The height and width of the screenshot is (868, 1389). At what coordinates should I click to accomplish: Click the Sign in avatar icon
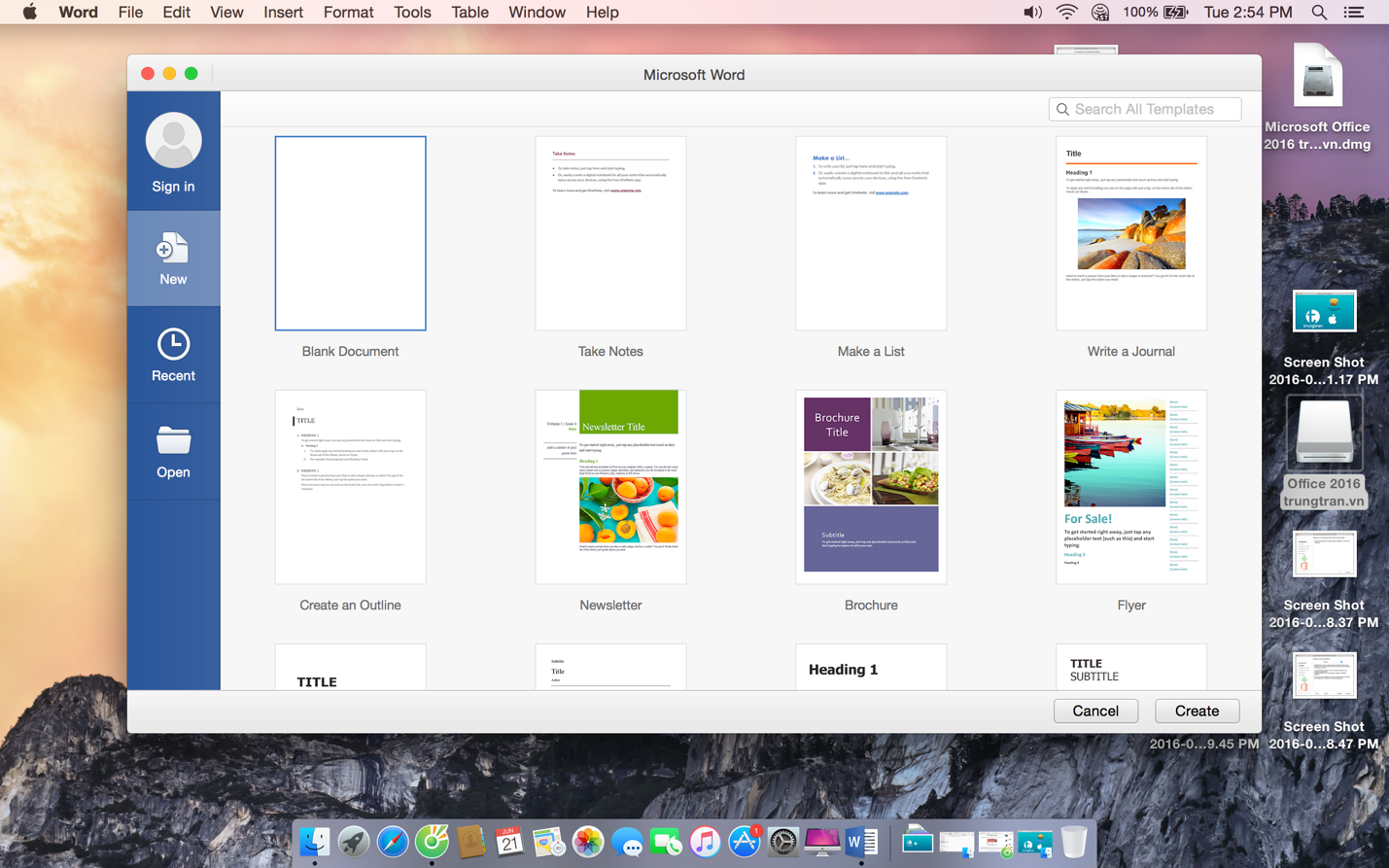[x=173, y=140]
